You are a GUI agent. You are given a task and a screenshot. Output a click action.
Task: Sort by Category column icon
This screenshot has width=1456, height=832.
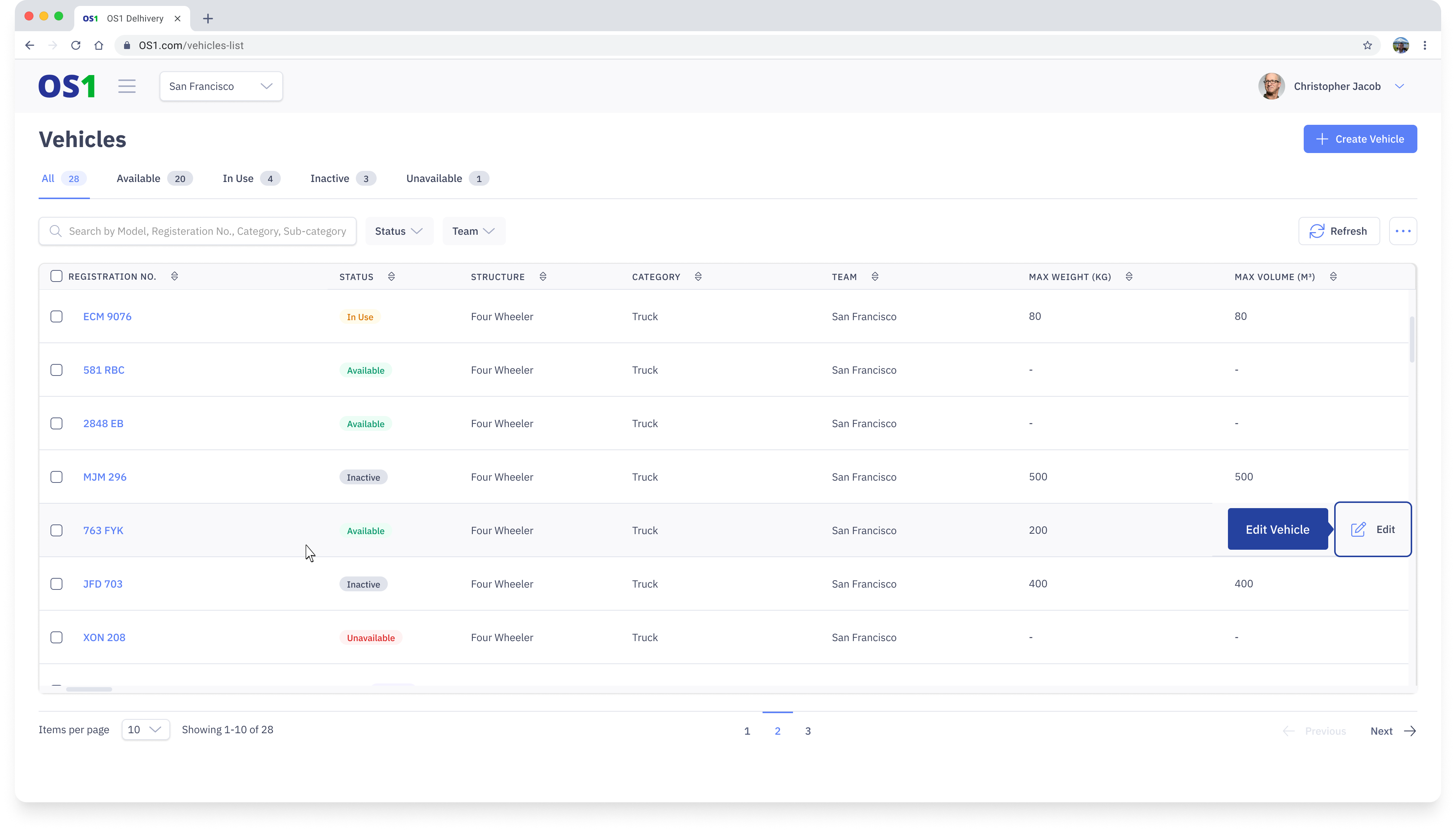tap(698, 277)
